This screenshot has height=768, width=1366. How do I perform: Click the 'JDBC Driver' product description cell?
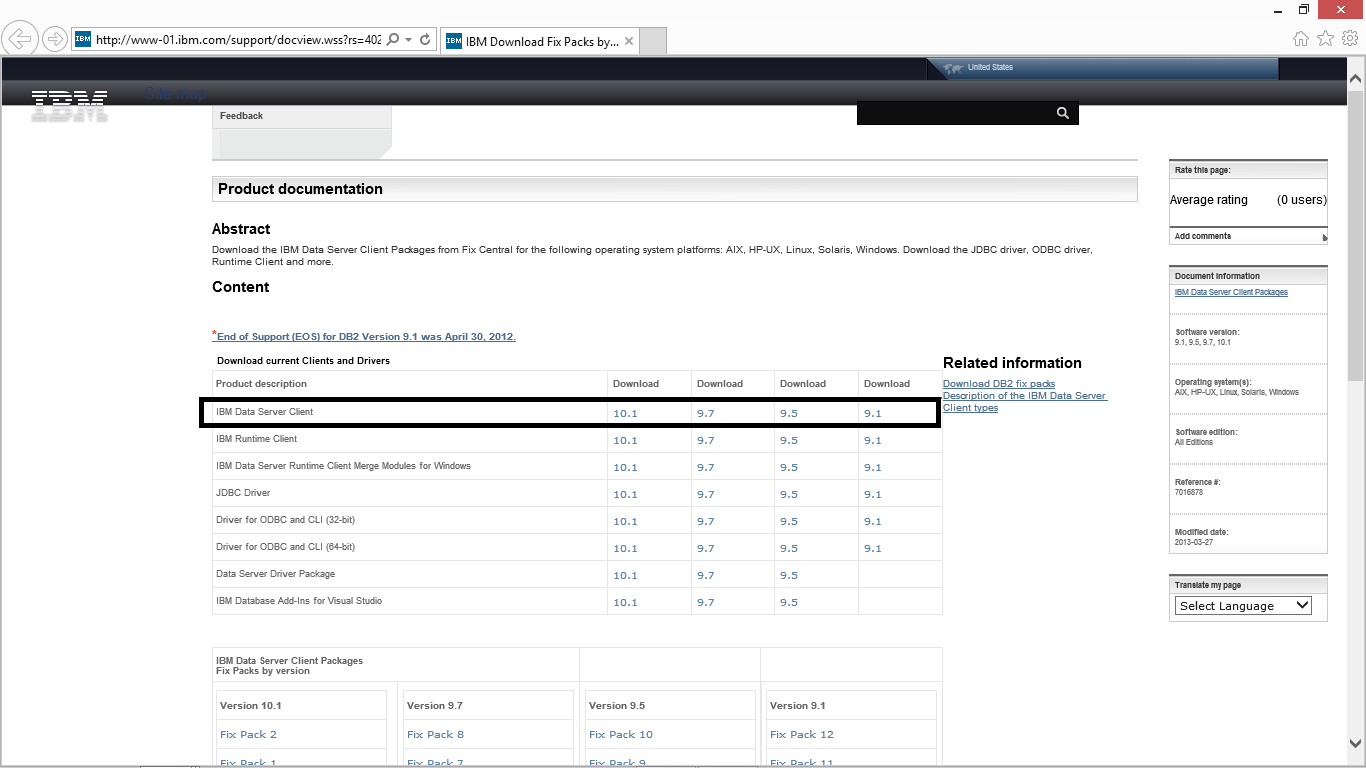[410, 493]
